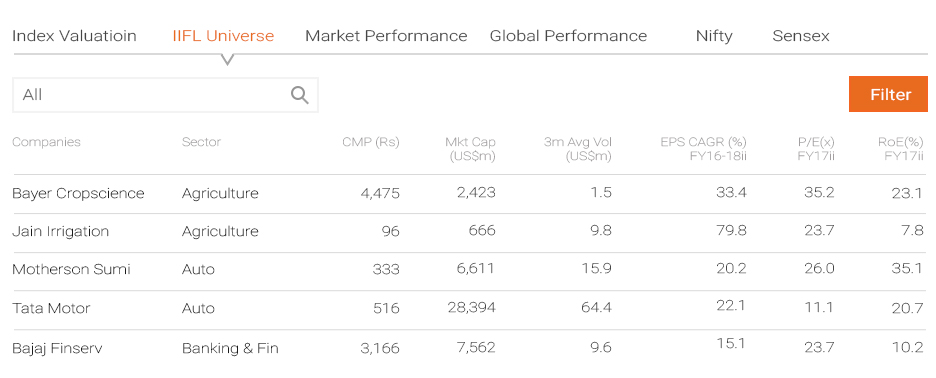Switch to the Market Performance tab
The width and height of the screenshot is (936, 378).
point(386,36)
